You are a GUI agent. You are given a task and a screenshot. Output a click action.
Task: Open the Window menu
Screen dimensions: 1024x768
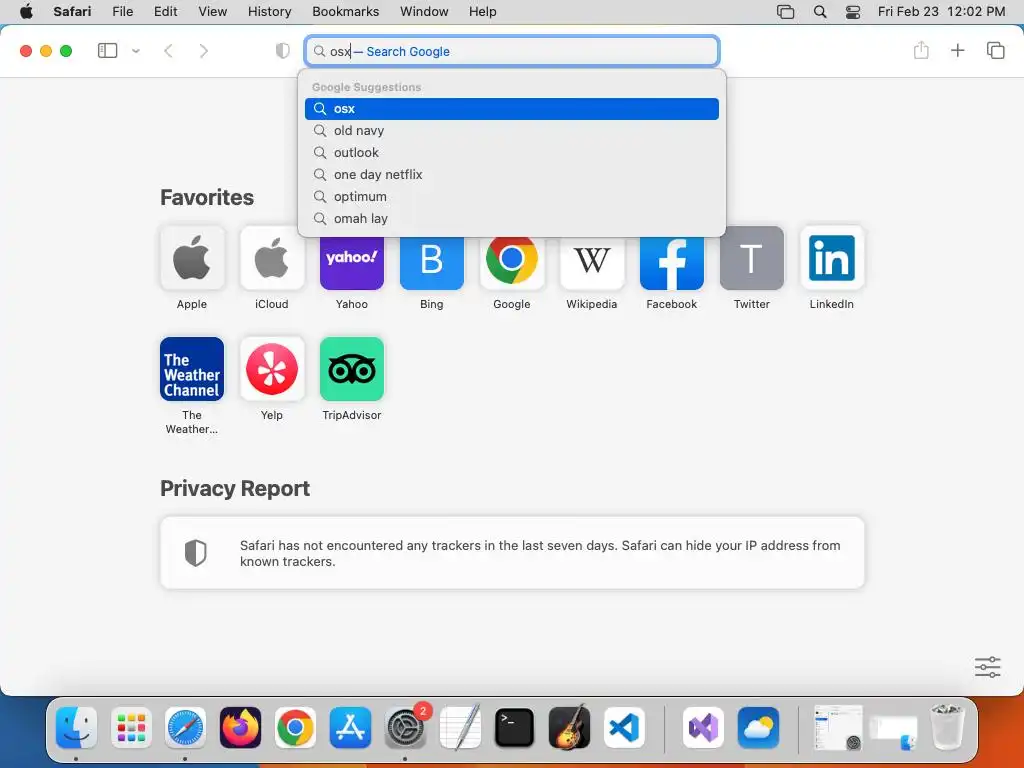click(x=424, y=11)
